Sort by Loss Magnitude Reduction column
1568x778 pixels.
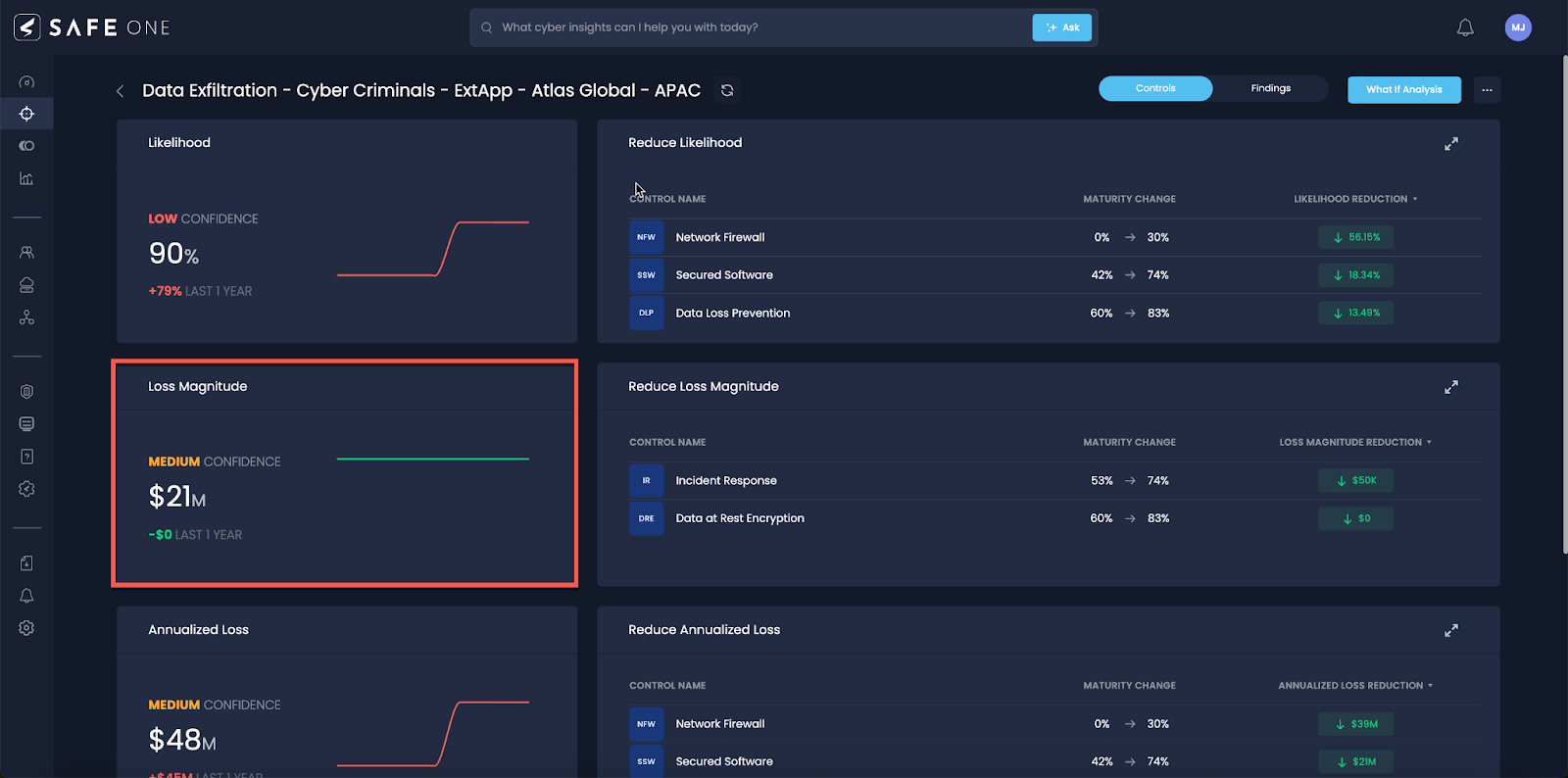click(1355, 442)
